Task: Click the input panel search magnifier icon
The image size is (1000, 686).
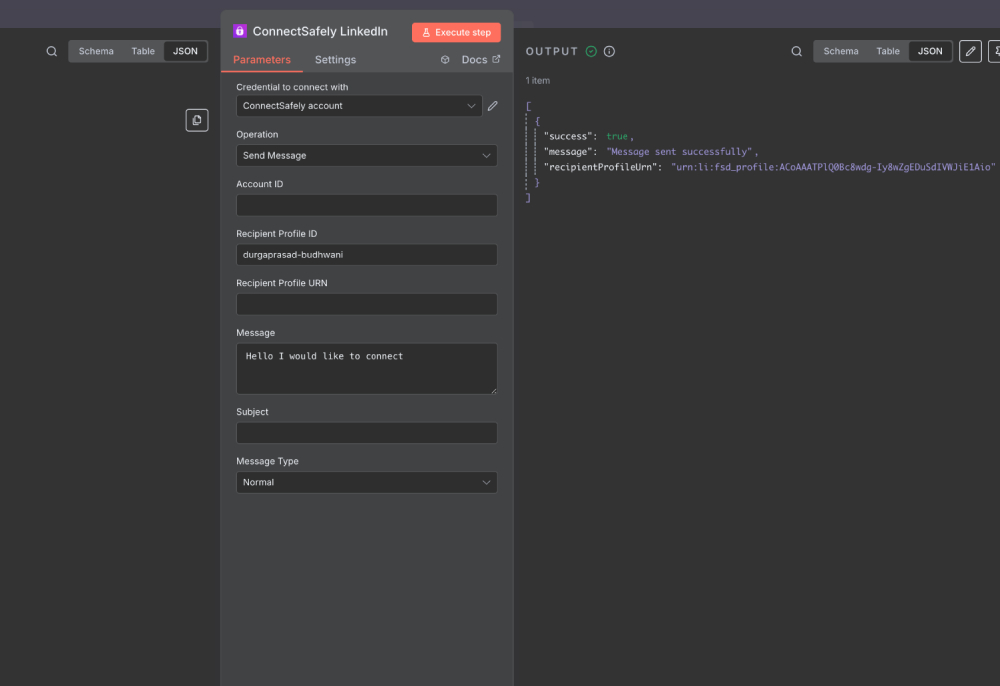Action: point(51,50)
